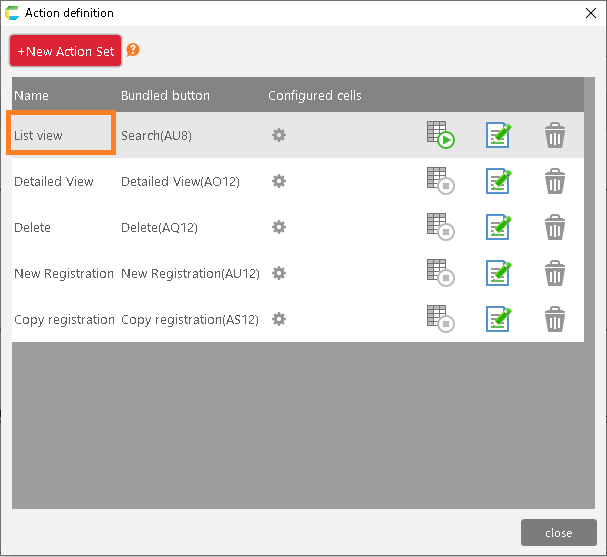Click the grid stop icon for Delete row
607x557 pixels.
coord(440,227)
